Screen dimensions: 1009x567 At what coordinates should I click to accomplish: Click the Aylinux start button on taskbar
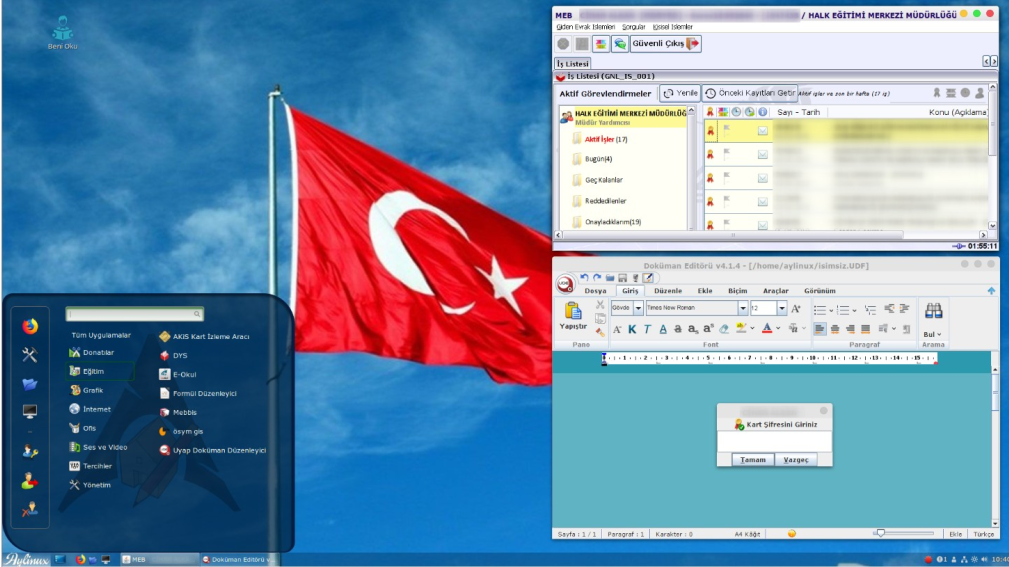pyautogui.click(x=26, y=559)
